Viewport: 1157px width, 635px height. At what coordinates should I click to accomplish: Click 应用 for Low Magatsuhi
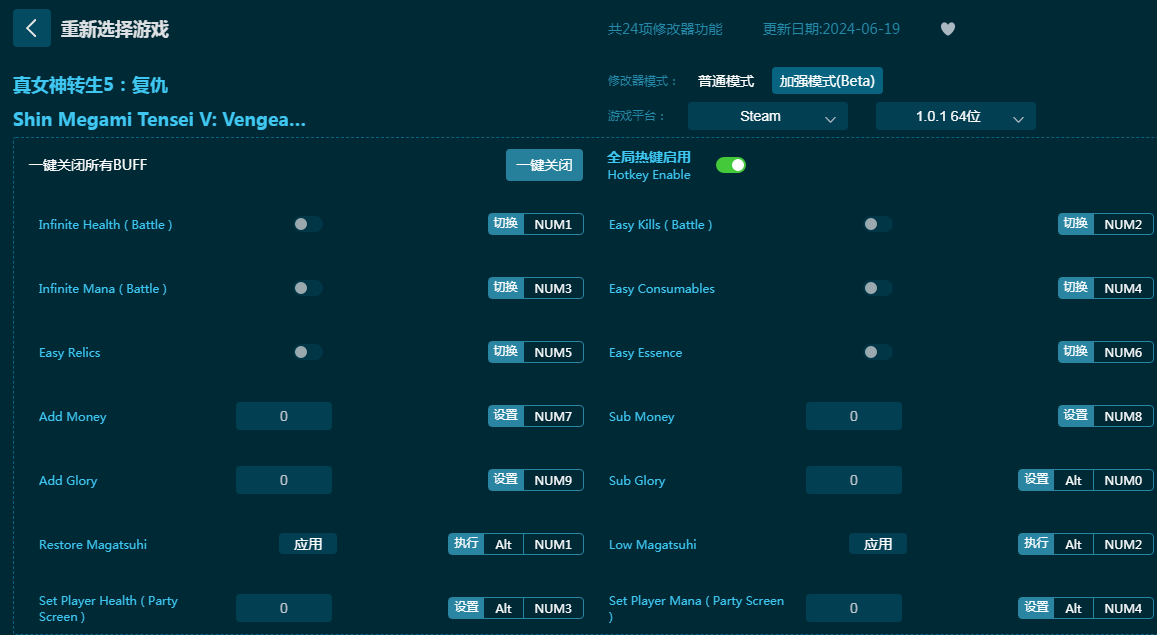click(878, 544)
